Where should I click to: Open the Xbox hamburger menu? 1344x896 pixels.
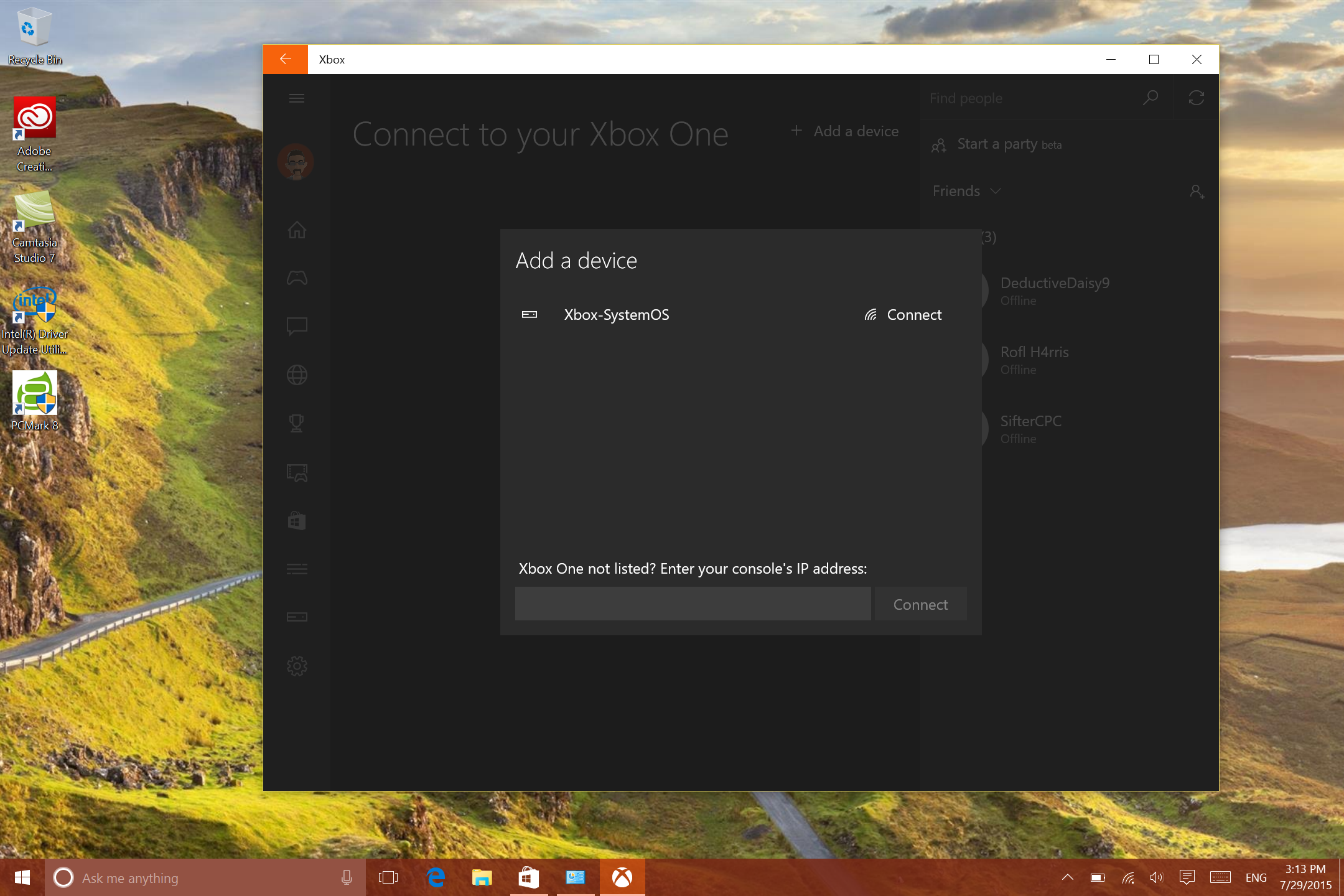(x=297, y=98)
